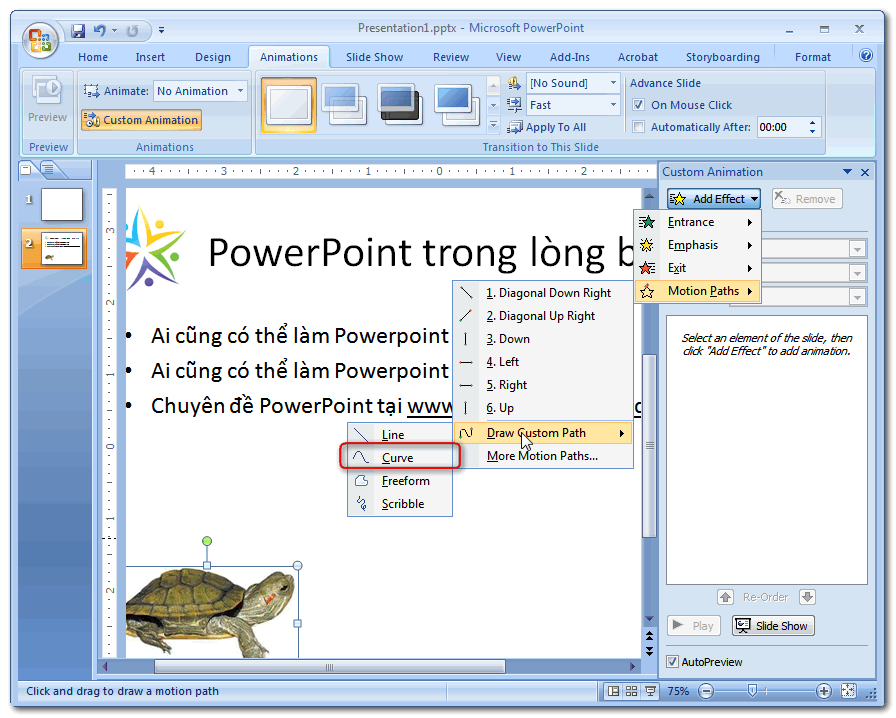Click Apply To All transitions

(x=547, y=127)
